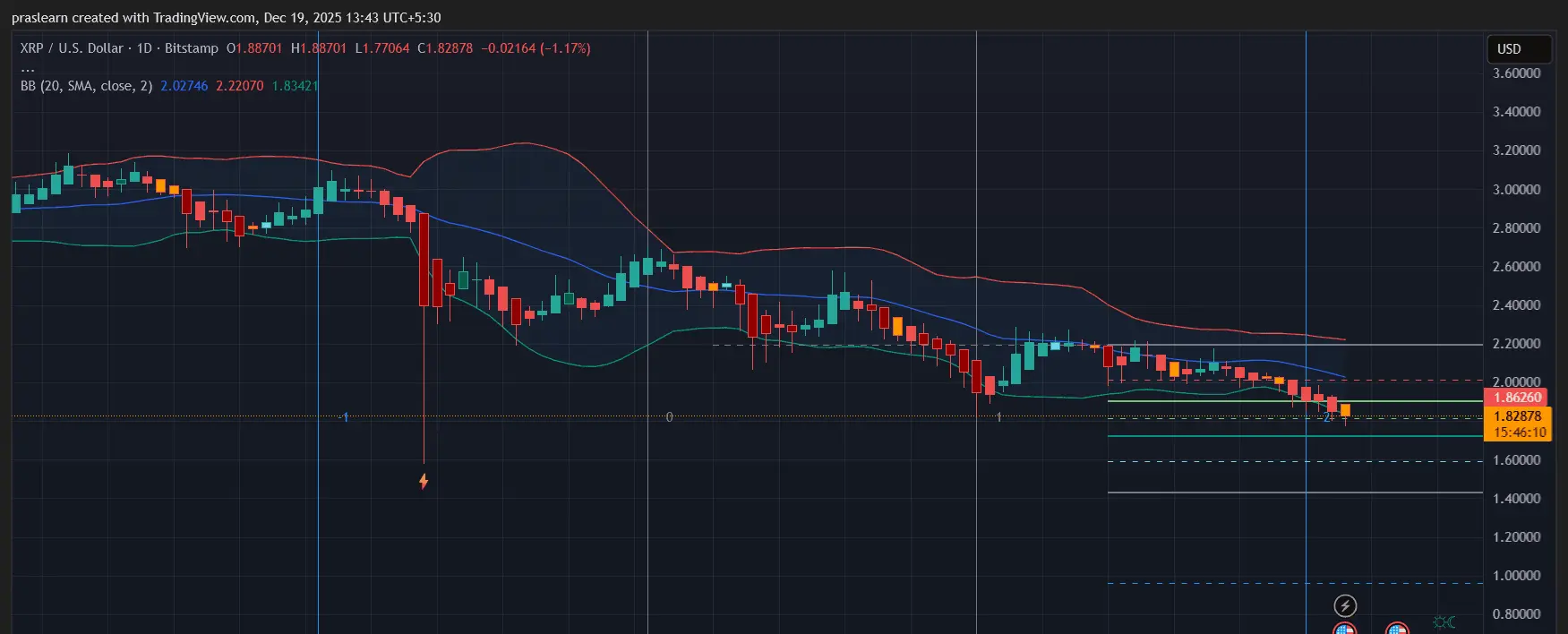
Task: Select the red dashed horizontal line at 2.00000
Action: pos(1295,381)
